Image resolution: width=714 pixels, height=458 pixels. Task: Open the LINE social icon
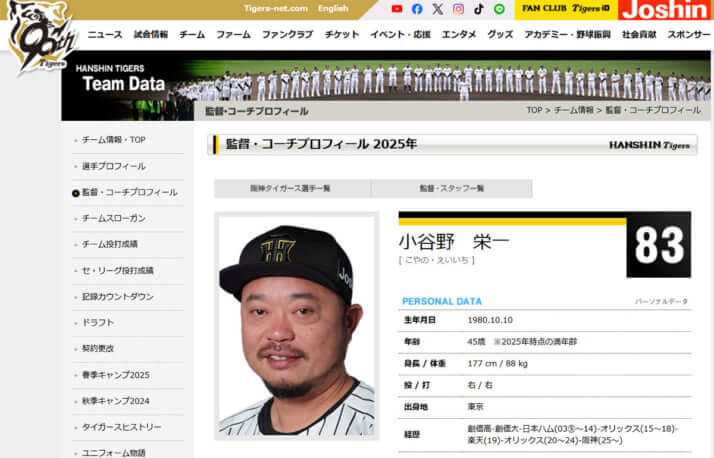coord(499,9)
